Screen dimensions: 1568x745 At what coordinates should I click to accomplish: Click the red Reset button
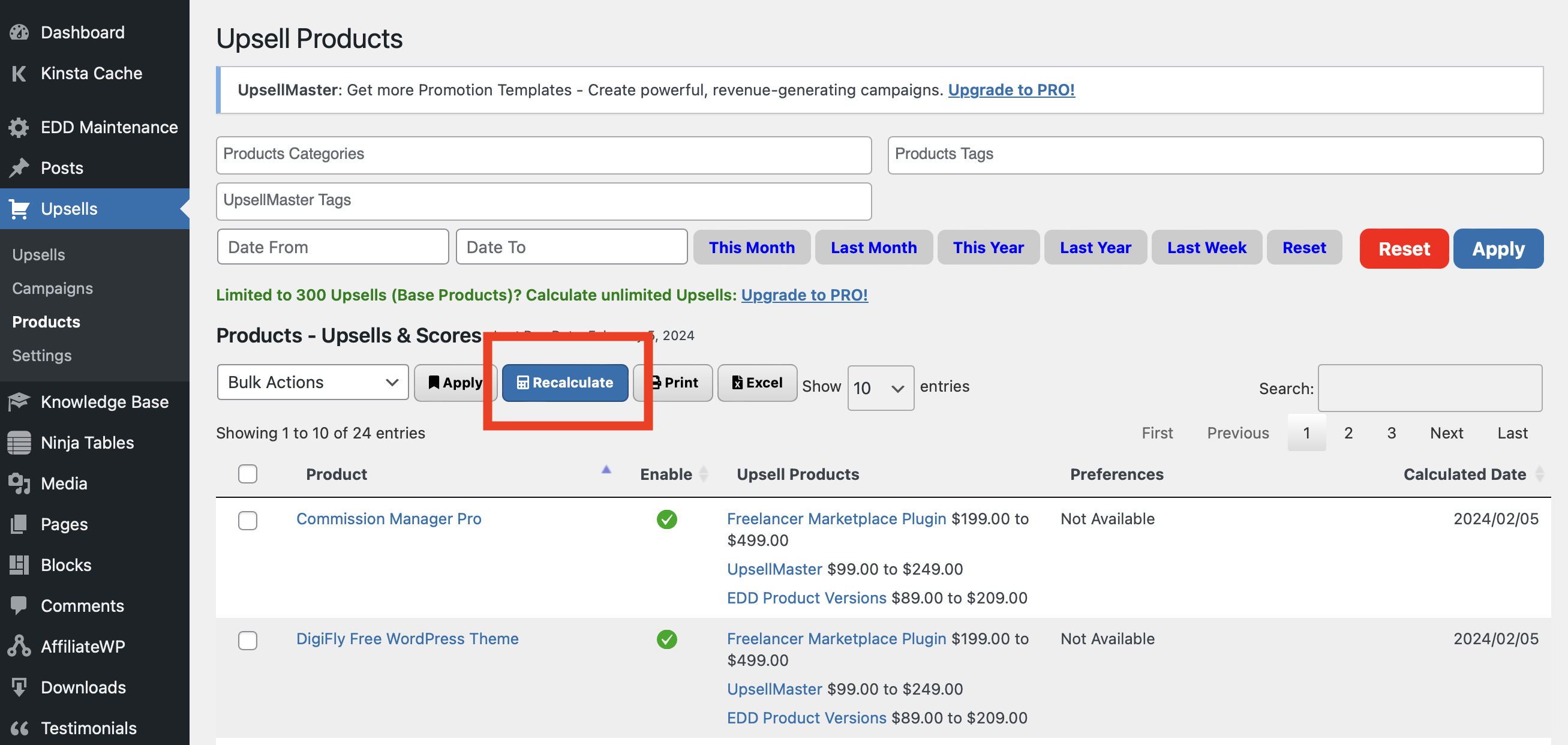(1404, 248)
